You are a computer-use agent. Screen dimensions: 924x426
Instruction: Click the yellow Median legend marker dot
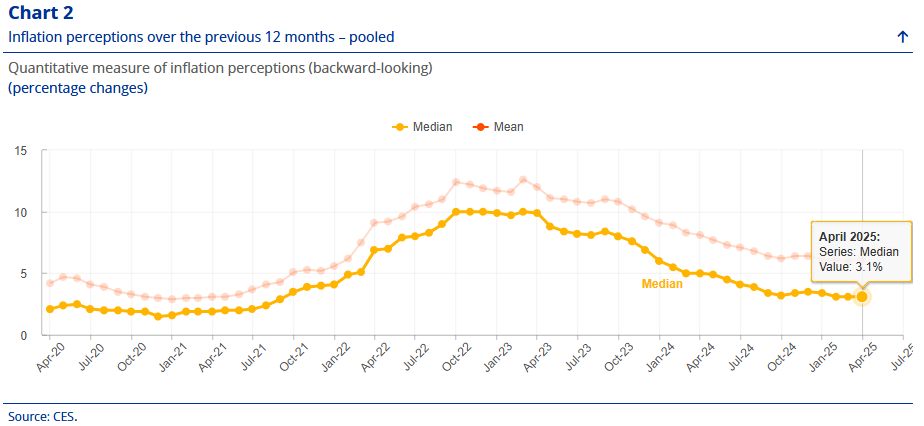click(400, 127)
